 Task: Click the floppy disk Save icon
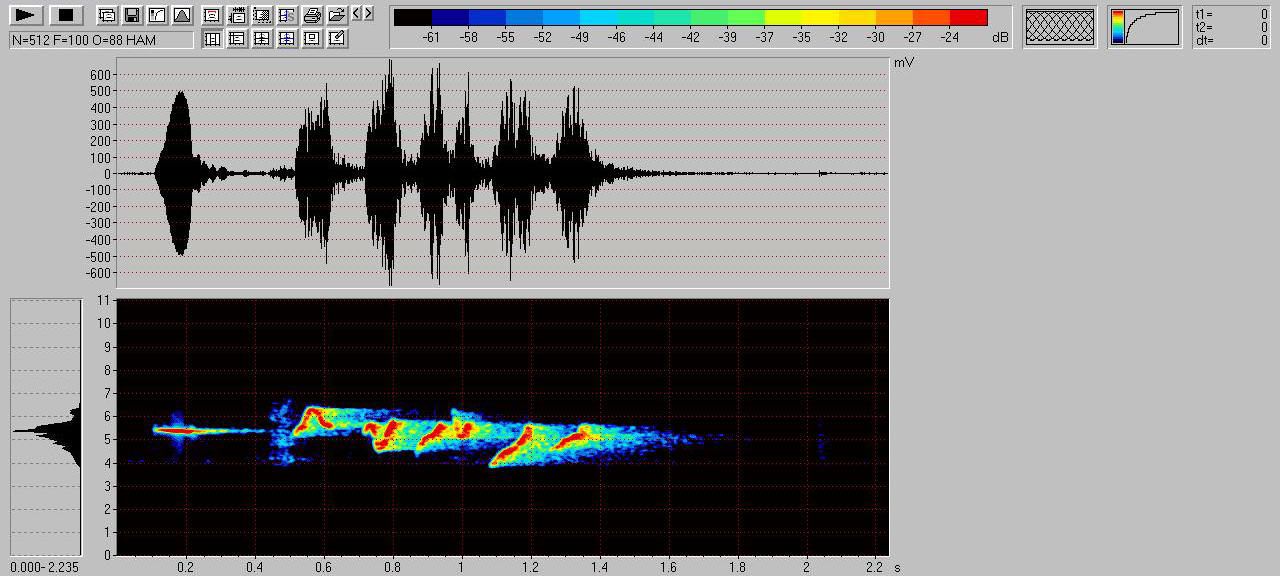131,15
